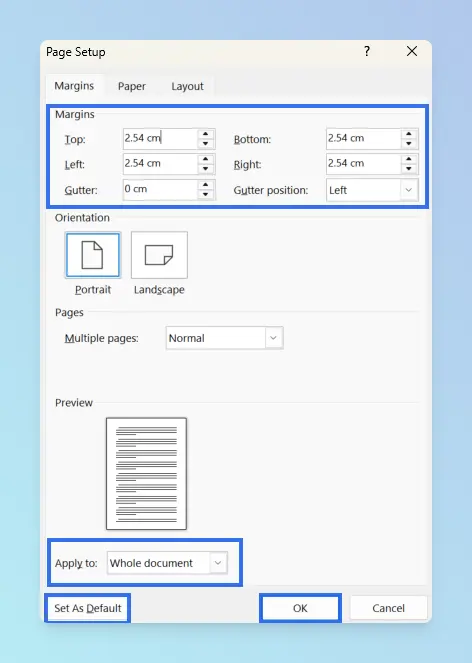Image resolution: width=472 pixels, height=663 pixels.
Task: Decrease the Top margin value
Action: point(206,144)
